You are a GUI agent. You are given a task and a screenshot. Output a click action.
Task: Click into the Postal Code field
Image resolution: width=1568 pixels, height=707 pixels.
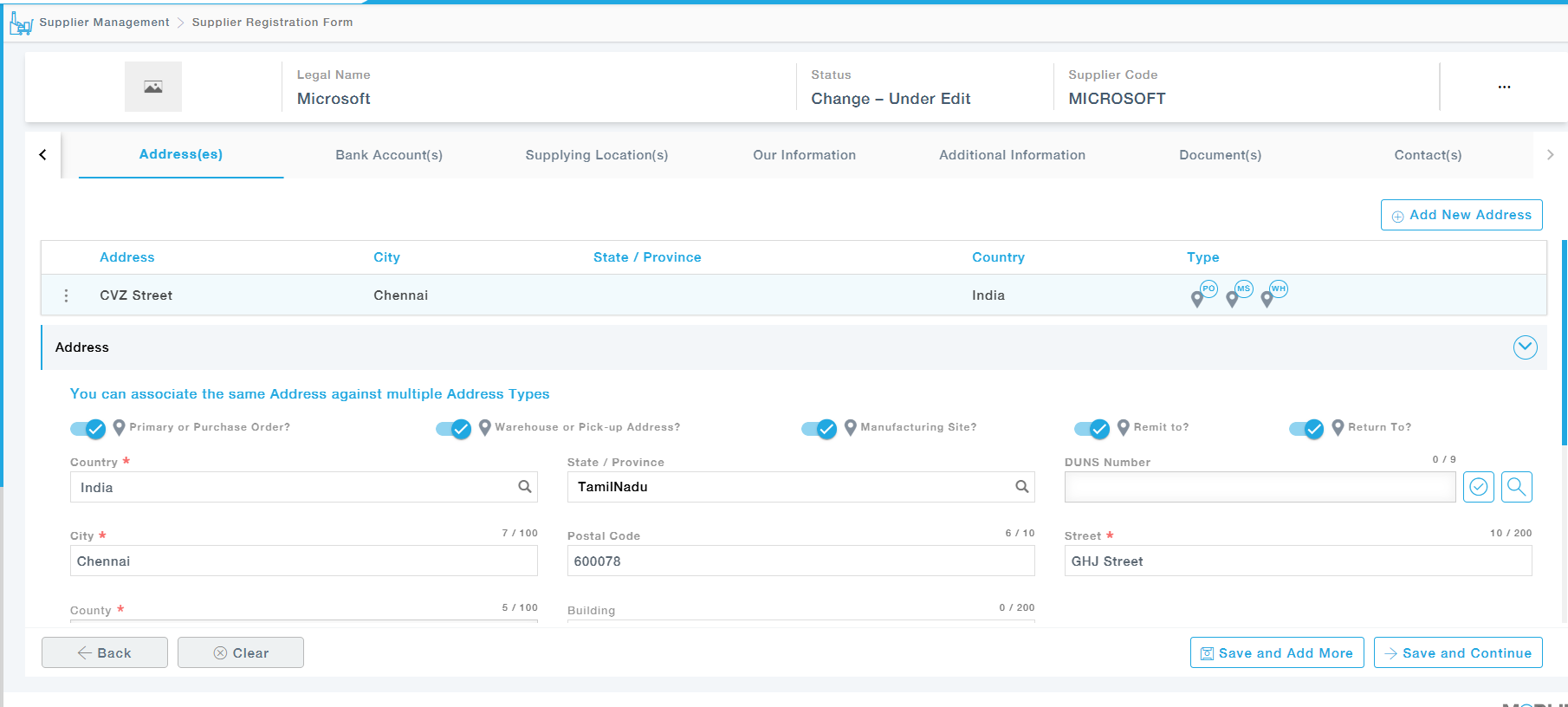coord(800,561)
